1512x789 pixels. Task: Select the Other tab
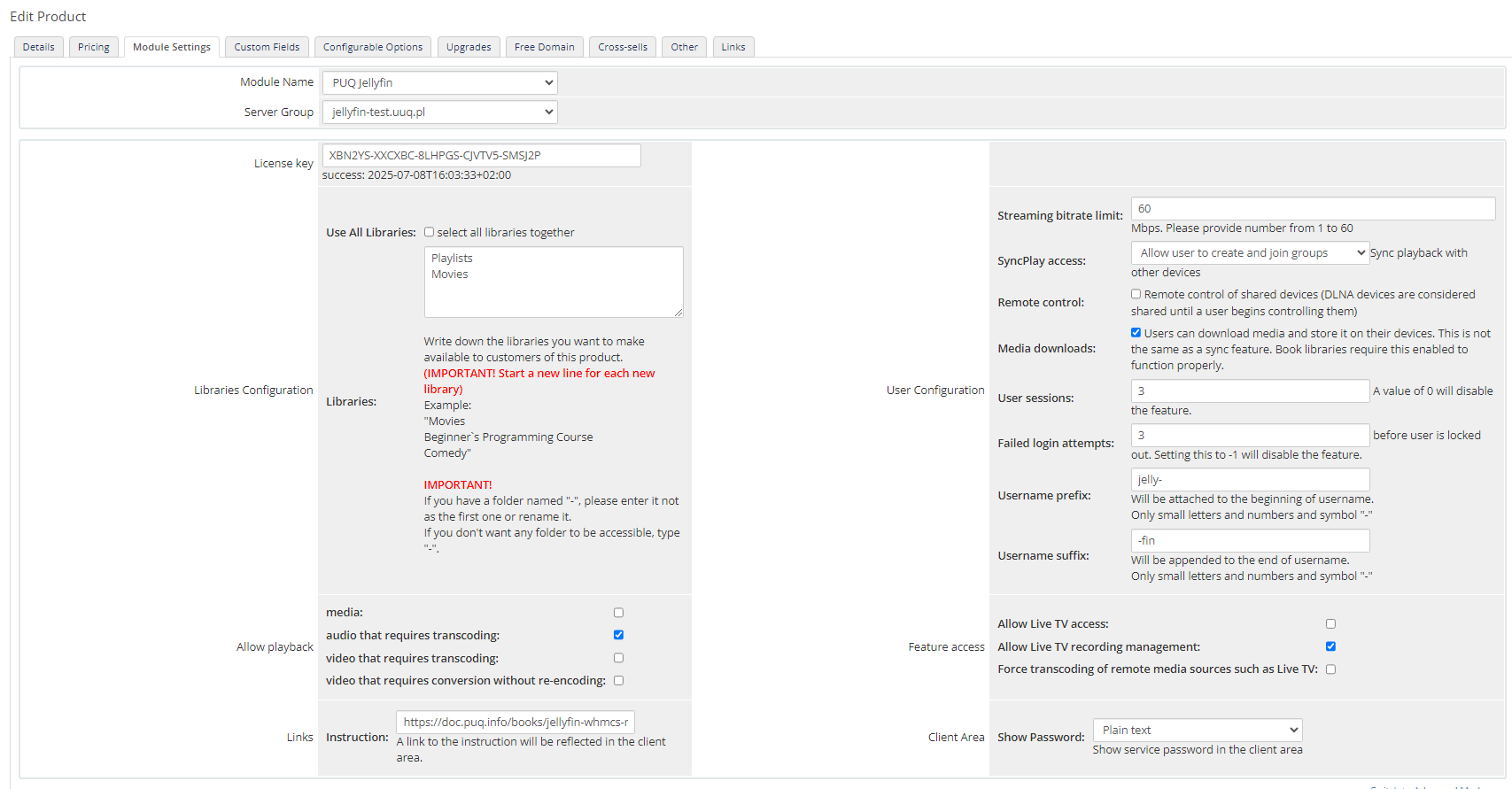pos(684,47)
